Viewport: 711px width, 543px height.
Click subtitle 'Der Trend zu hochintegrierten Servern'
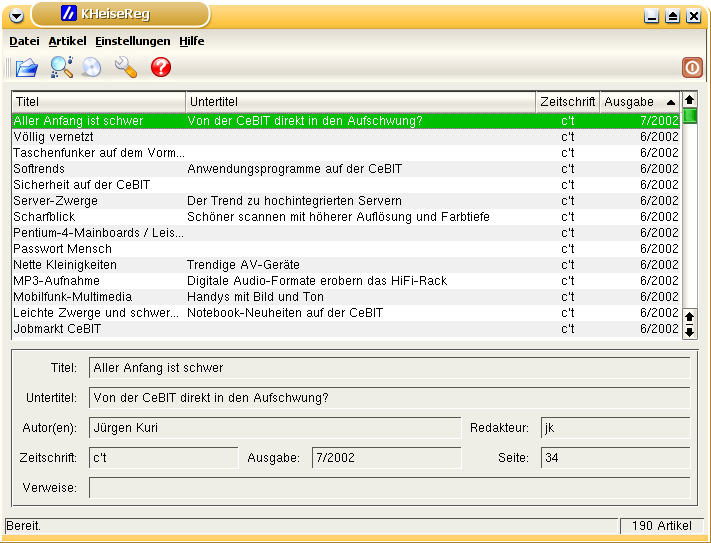coord(295,201)
